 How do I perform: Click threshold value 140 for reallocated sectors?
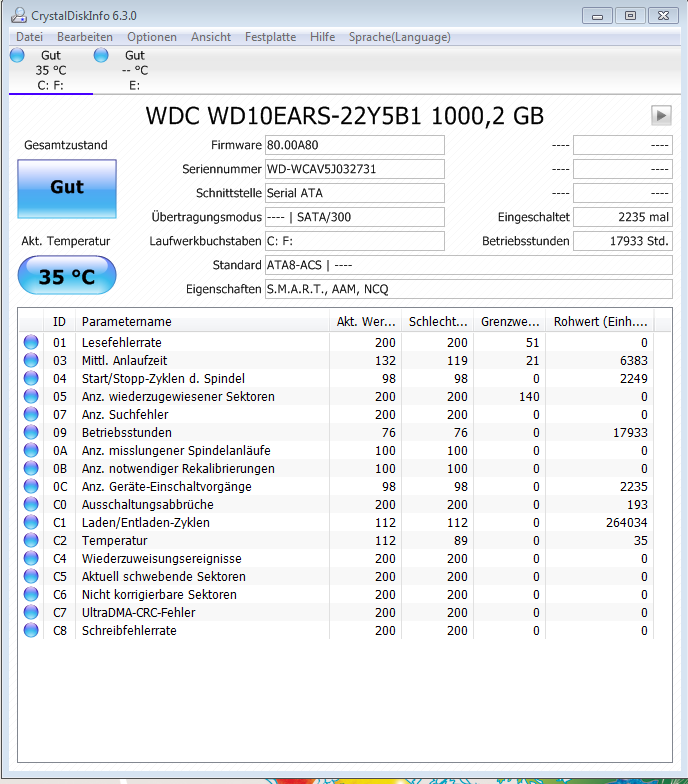[529, 396]
